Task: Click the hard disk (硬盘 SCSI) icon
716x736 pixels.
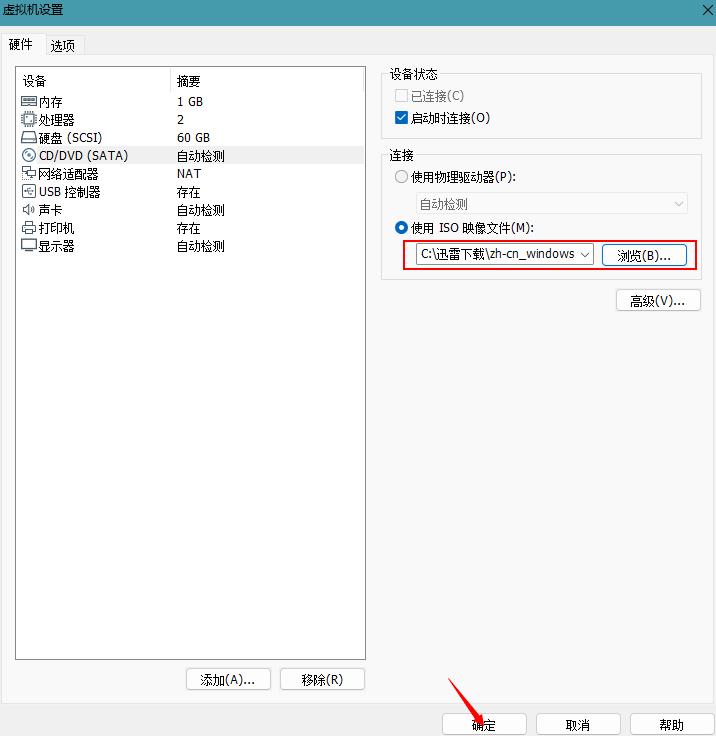Action: pyautogui.click(x=29, y=138)
